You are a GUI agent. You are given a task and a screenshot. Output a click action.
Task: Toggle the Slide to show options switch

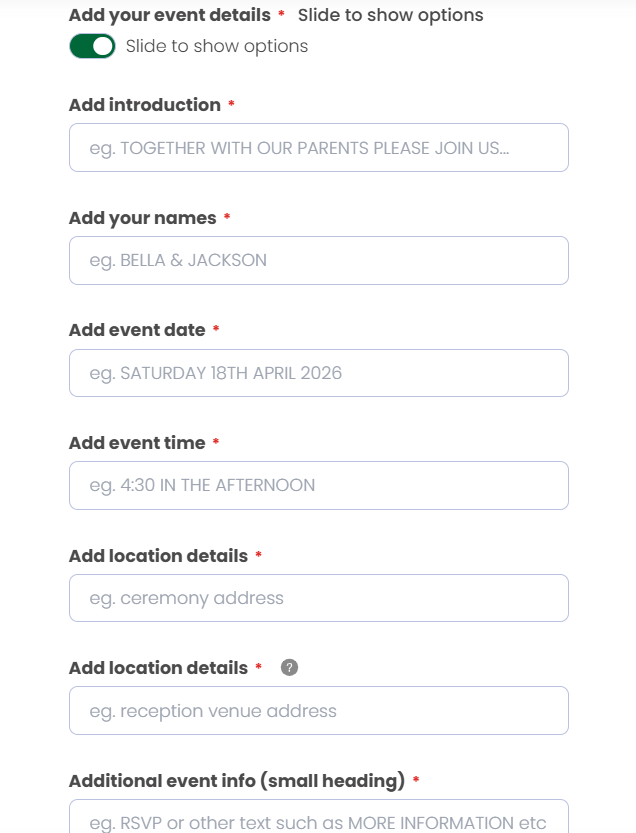pos(92,46)
